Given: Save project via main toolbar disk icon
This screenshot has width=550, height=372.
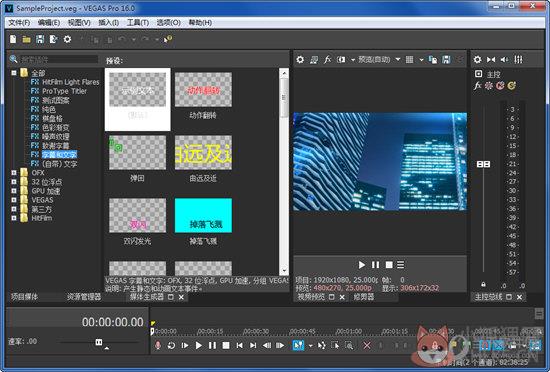Looking at the screenshot, I should [x=40, y=39].
